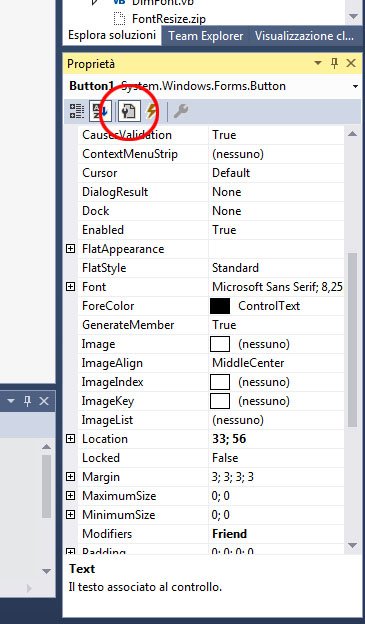Click Solution Explorer scroll down arrow
This screenshot has width=365, height=624.
pyautogui.click(x=353, y=16)
